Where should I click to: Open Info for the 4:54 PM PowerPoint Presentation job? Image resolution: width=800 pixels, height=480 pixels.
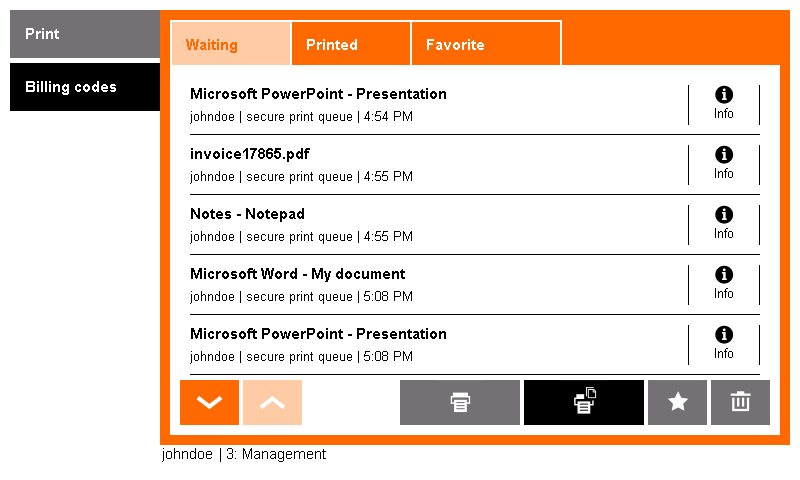click(x=723, y=104)
